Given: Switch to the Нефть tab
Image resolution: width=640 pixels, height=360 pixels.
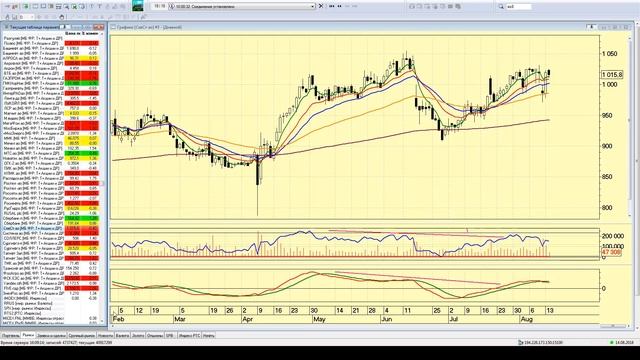Looking at the screenshot, I should click(x=209, y=336).
